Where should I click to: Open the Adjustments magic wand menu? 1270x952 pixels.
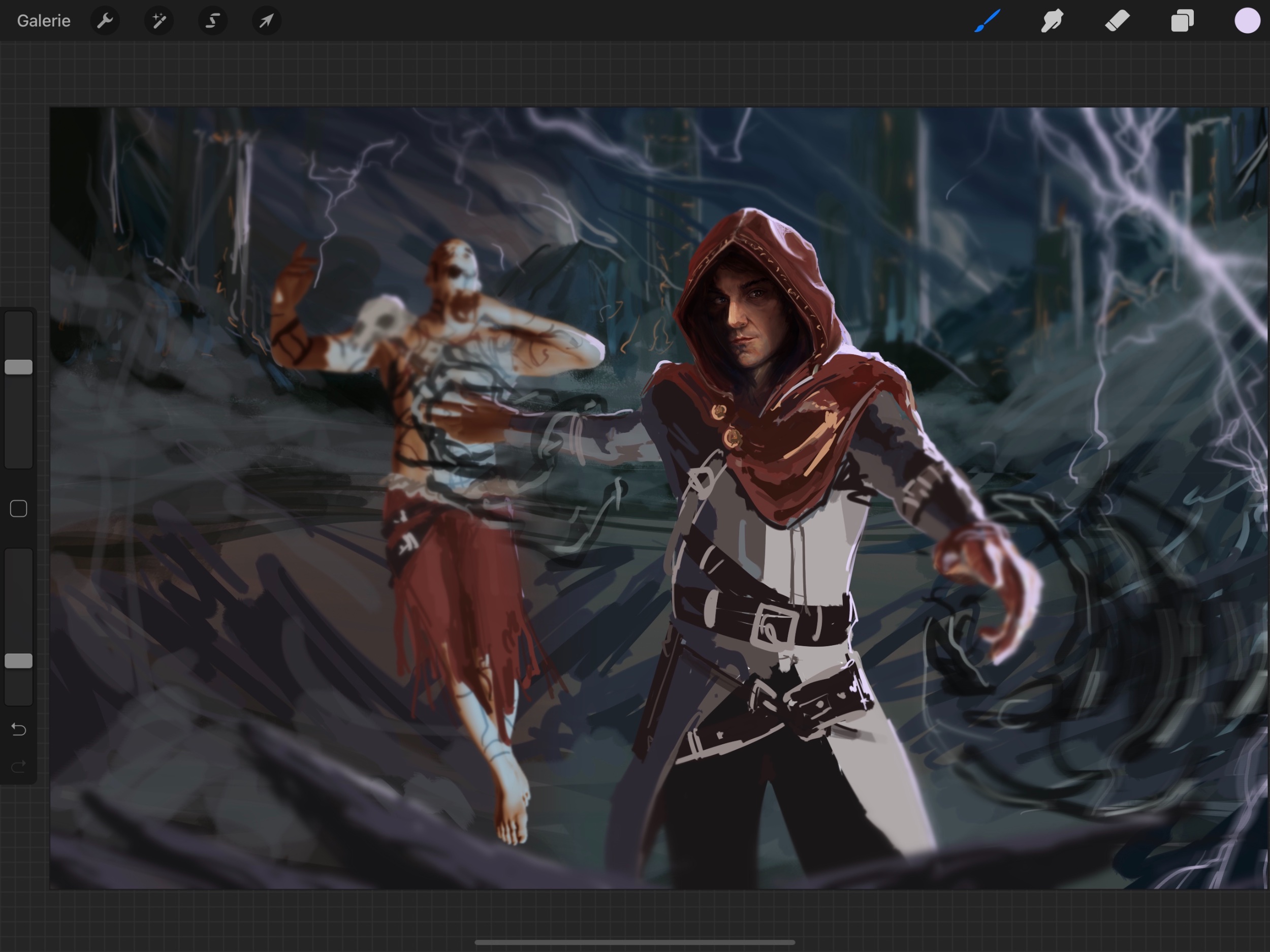[x=159, y=21]
